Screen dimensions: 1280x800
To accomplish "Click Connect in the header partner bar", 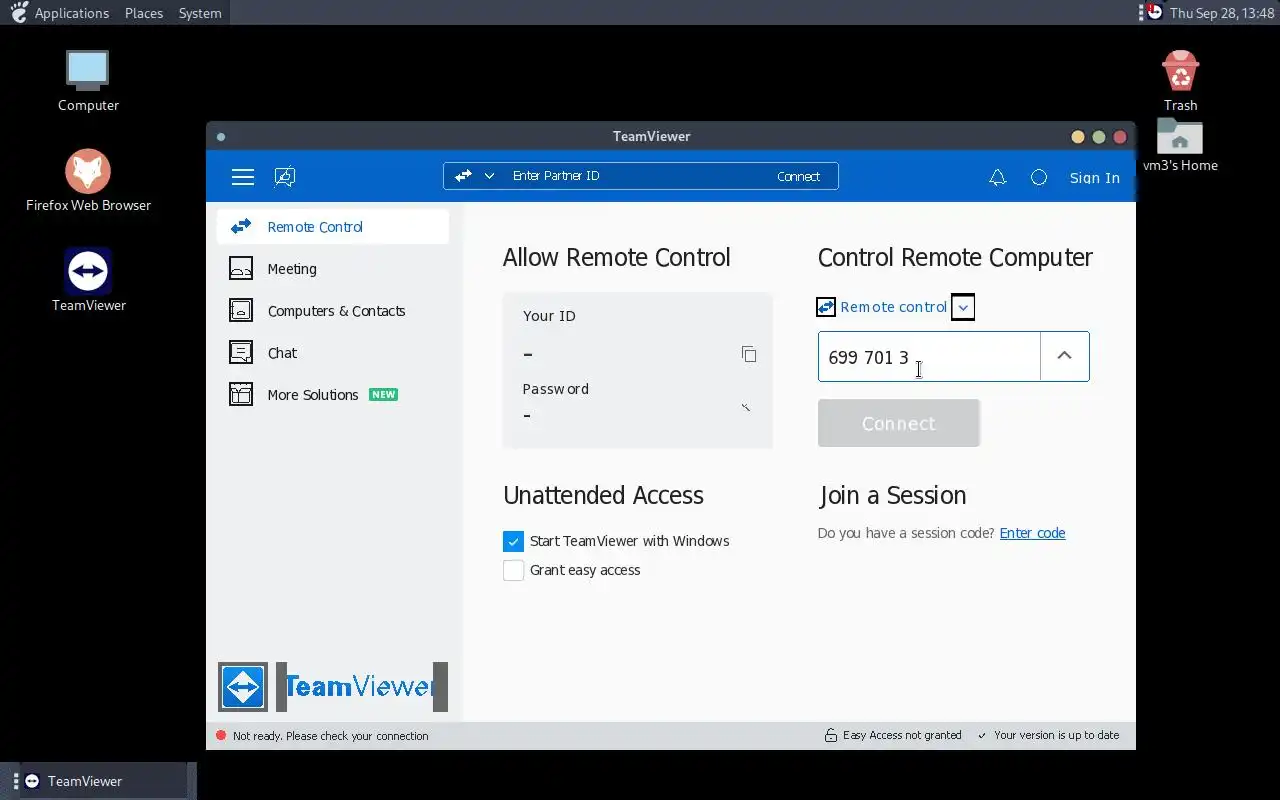I will click(798, 176).
